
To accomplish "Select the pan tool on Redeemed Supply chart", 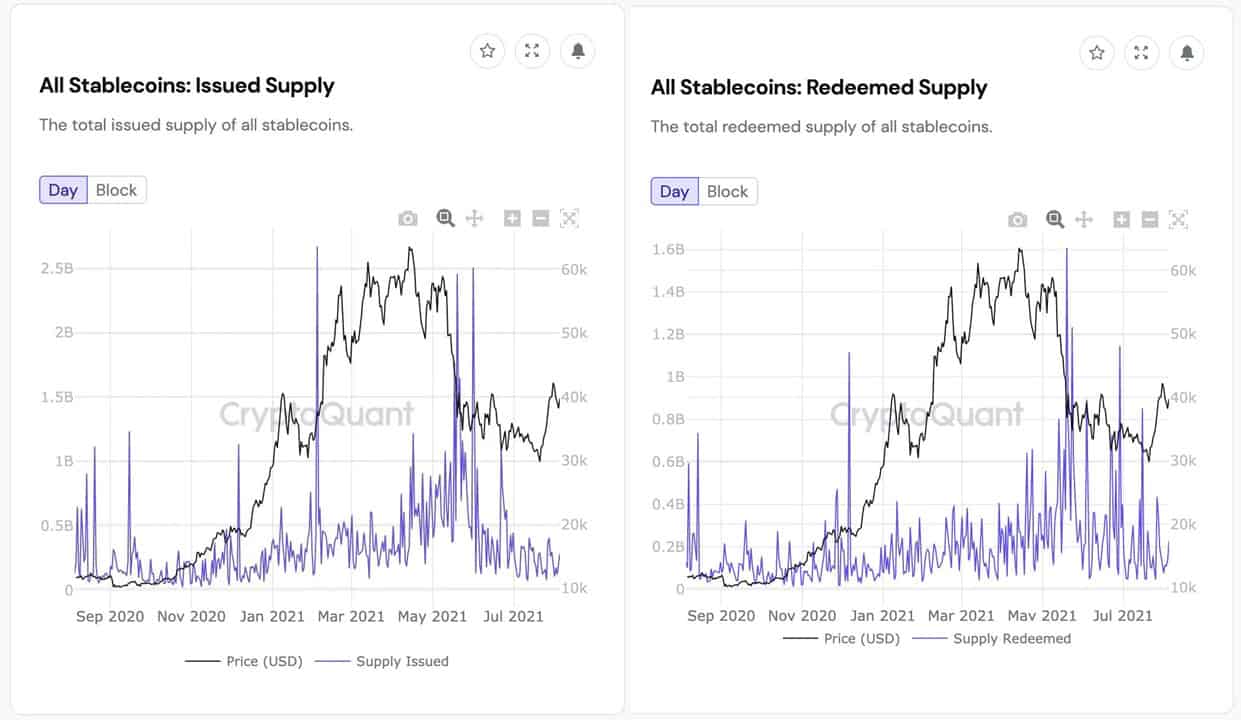I will point(1084,219).
